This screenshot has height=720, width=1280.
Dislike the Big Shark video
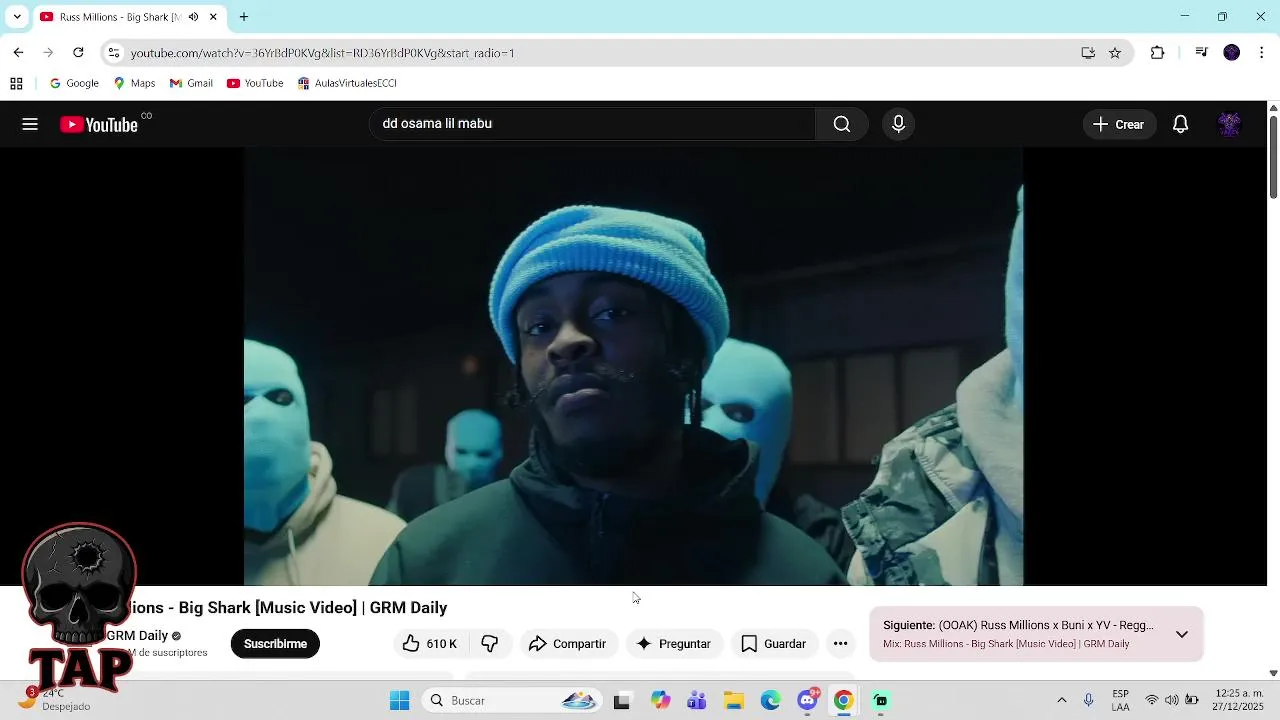point(489,644)
